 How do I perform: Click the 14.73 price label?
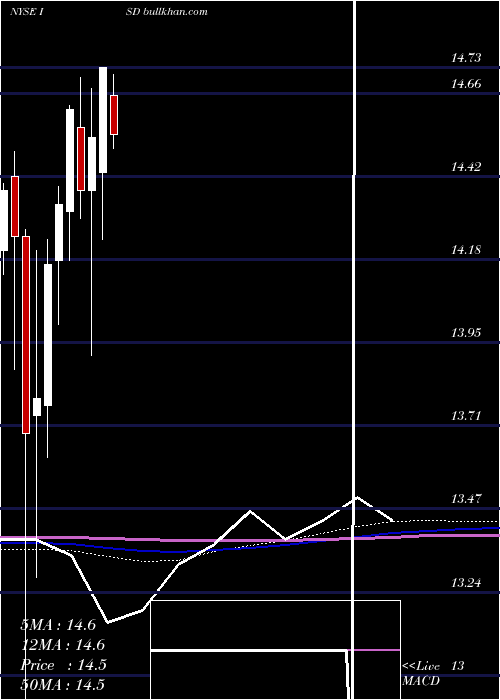(466, 58)
